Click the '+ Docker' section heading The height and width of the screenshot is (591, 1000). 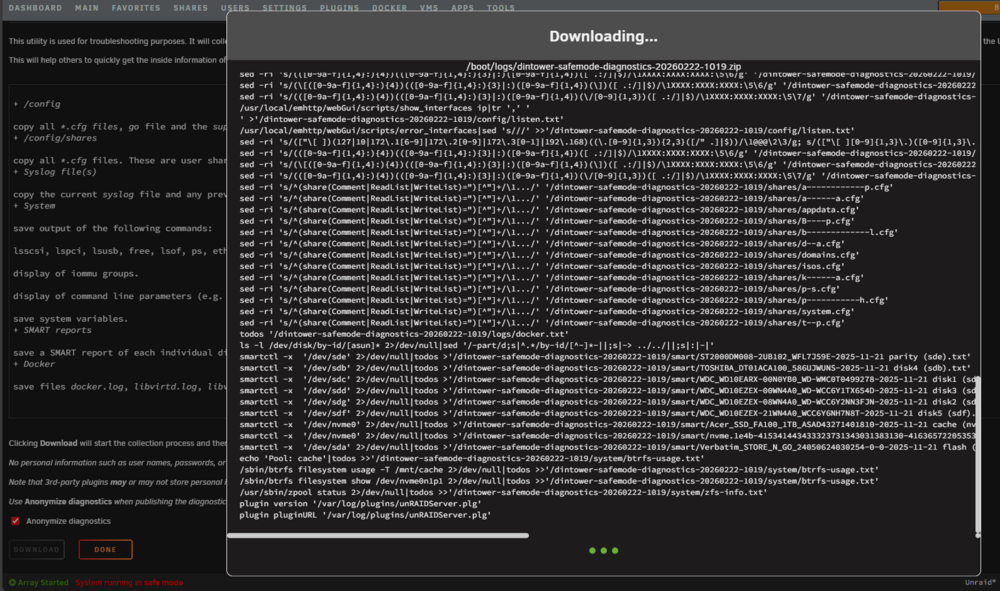pos(34,363)
